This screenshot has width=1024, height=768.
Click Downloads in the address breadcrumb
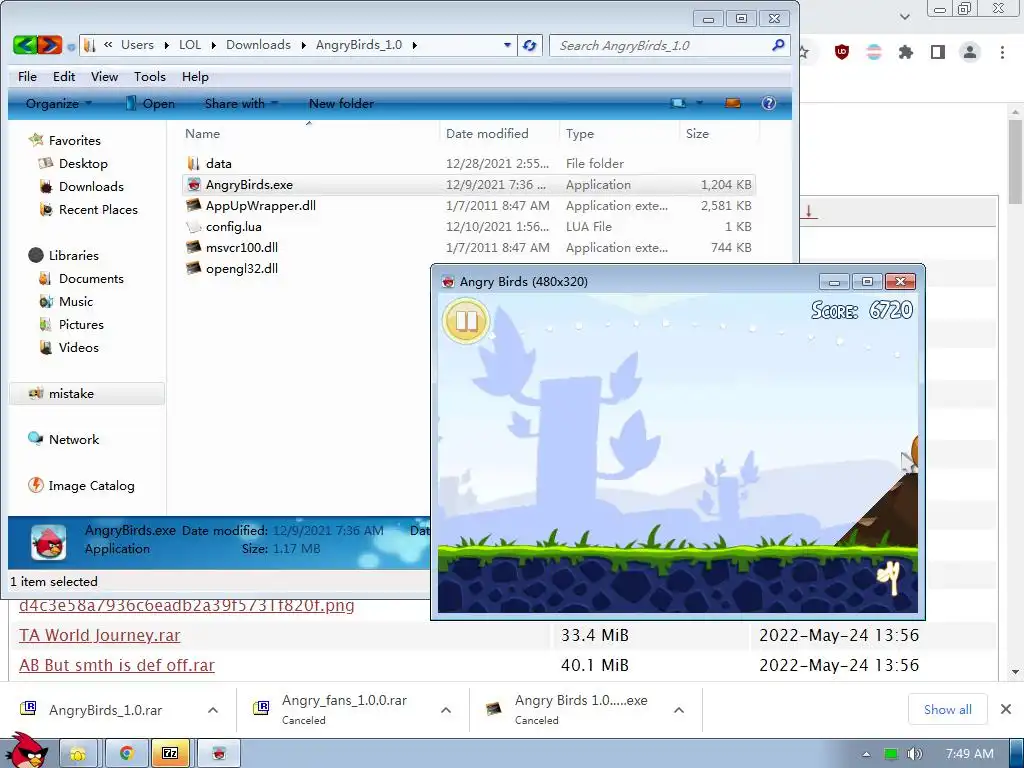pos(258,45)
